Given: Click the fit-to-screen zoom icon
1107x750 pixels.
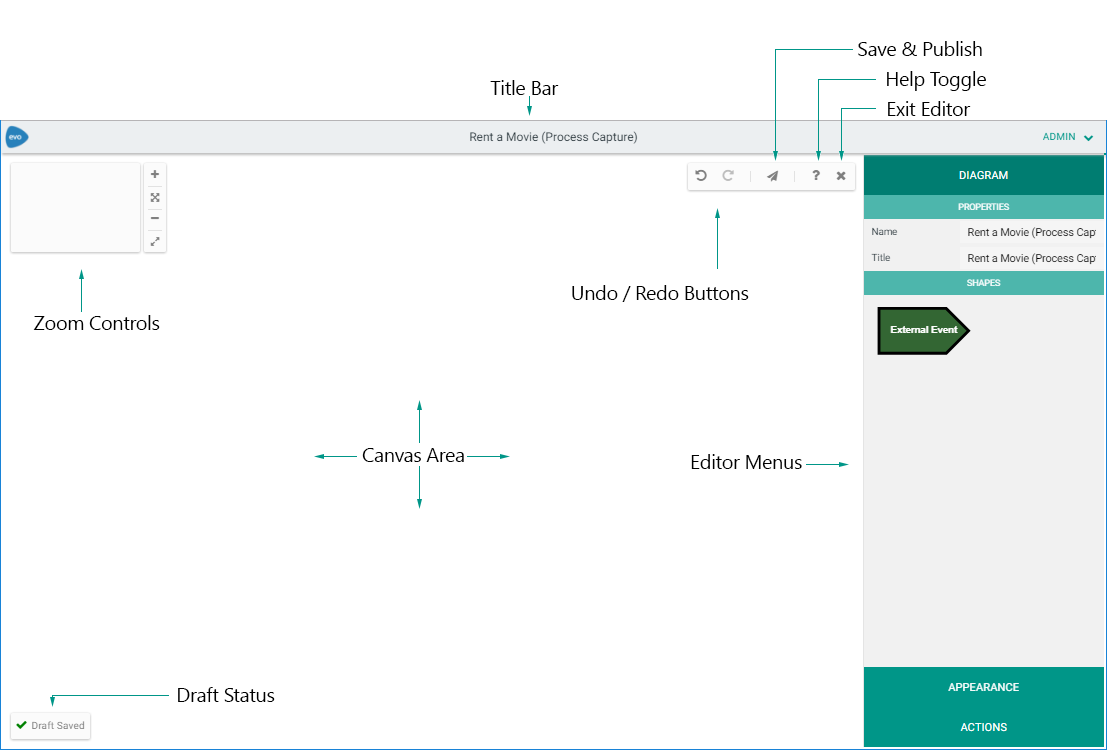Looking at the screenshot, I should coord(155,197).
